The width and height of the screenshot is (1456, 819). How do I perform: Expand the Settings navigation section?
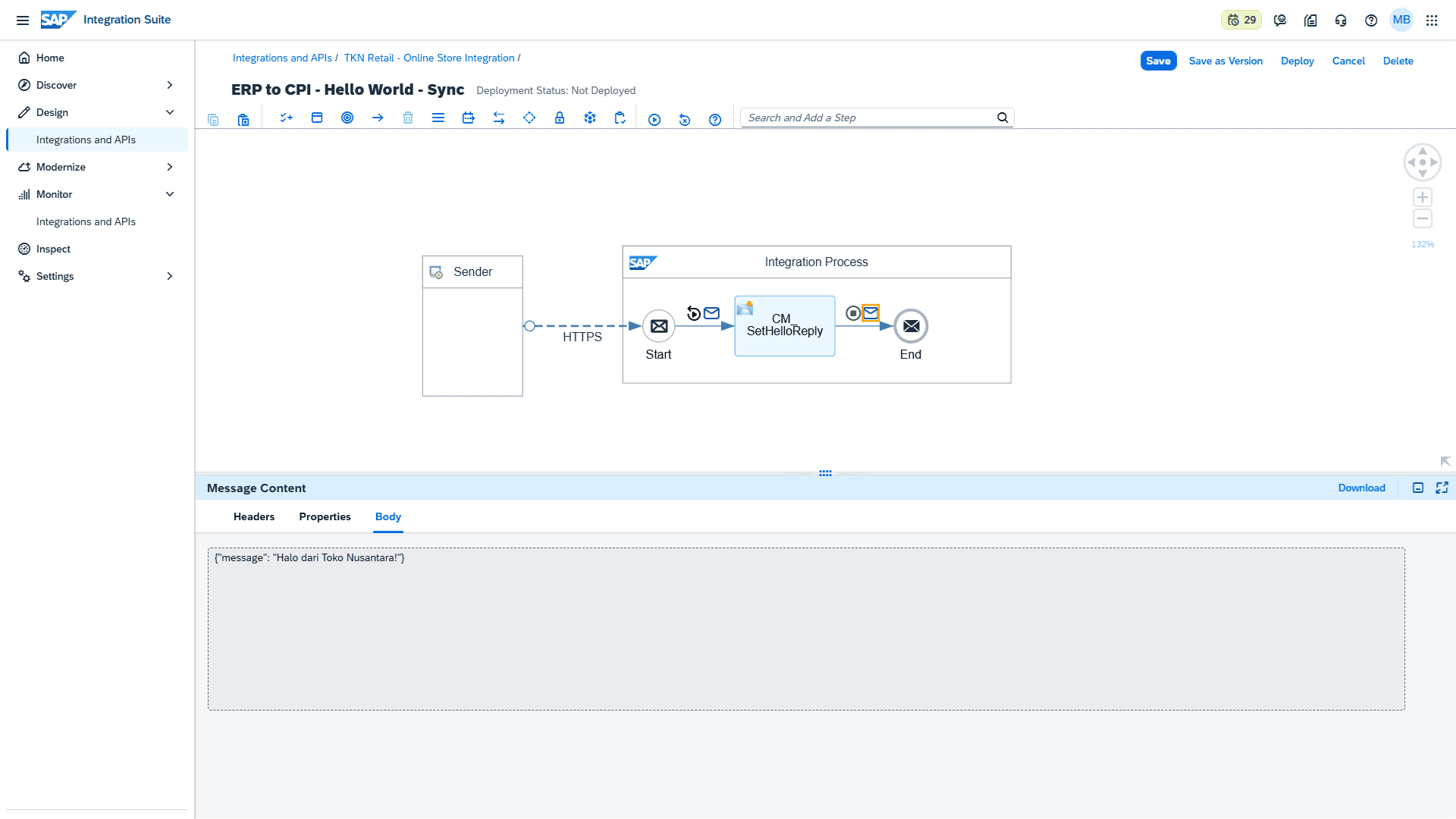pyautogui.click(x=170, y=276)
